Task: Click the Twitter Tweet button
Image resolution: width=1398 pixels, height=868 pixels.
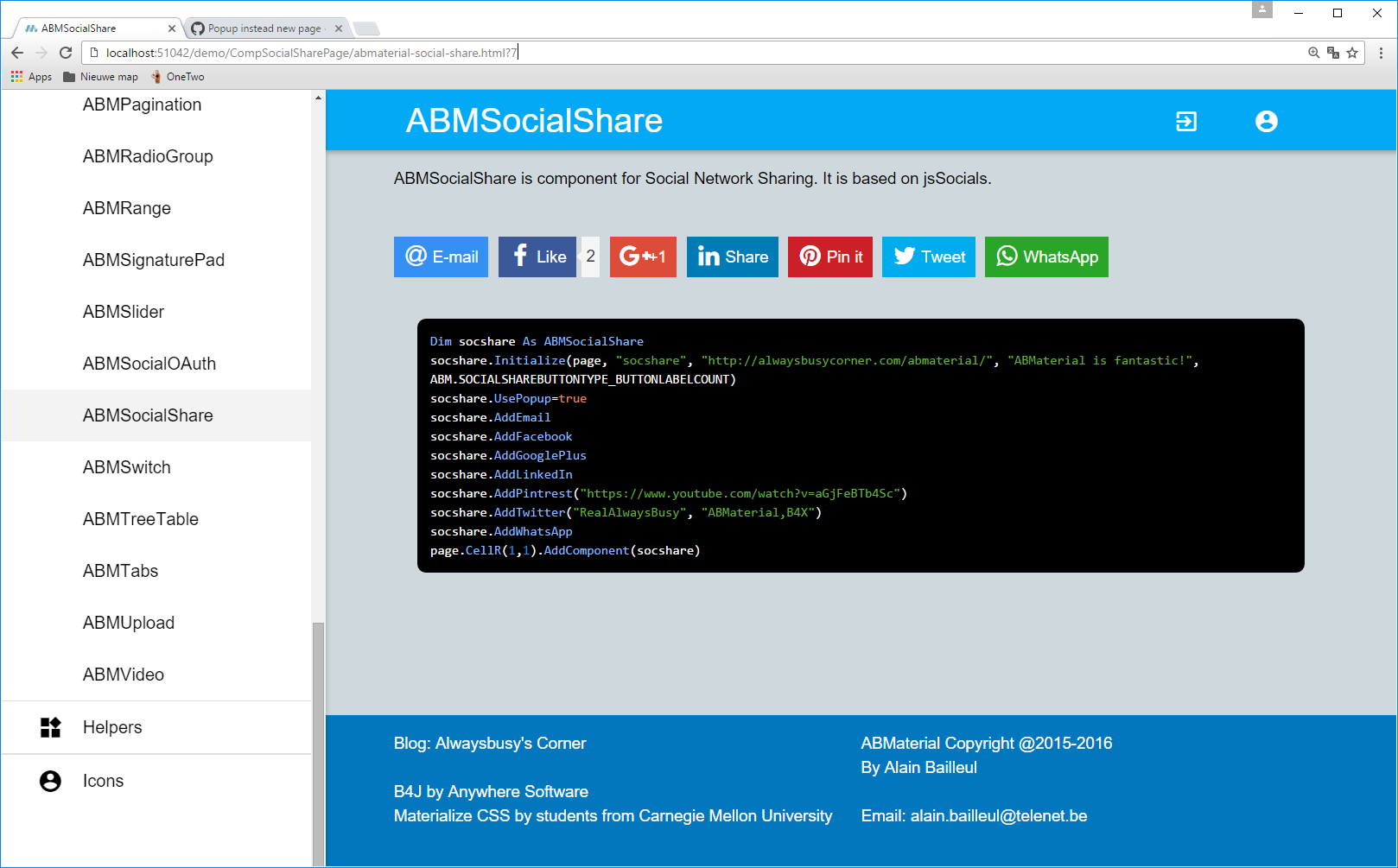Action: (x=929, y=257)
